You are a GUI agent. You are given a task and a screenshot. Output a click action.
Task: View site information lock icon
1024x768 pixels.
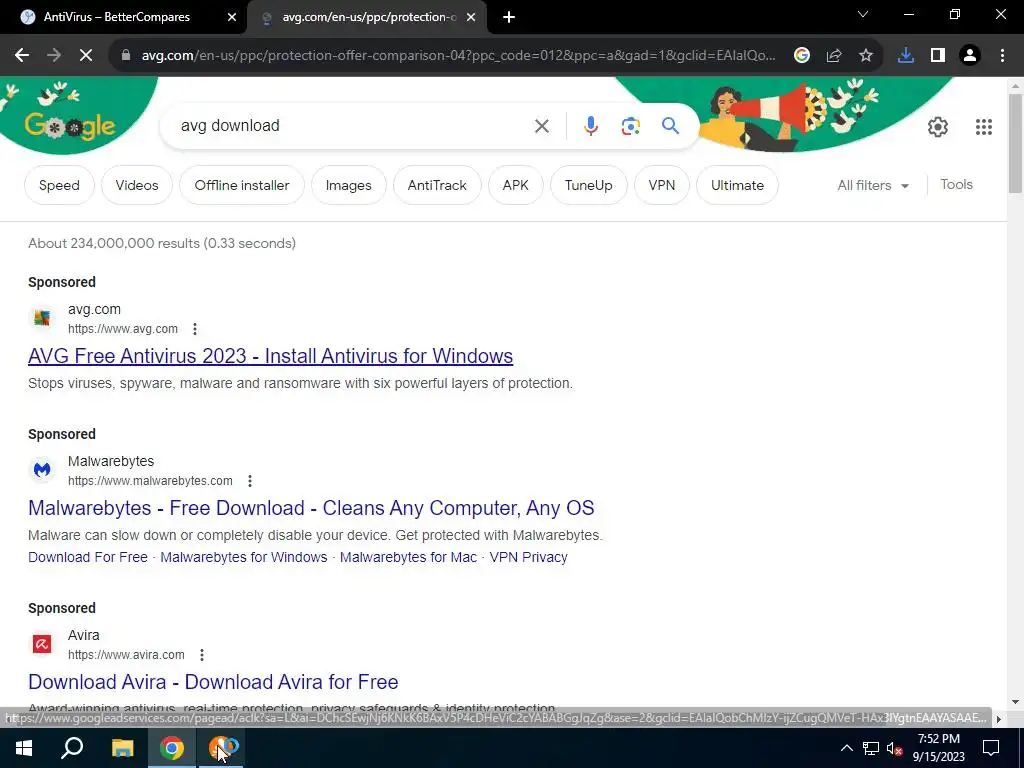pyautogui.click(x=126, y=56)
